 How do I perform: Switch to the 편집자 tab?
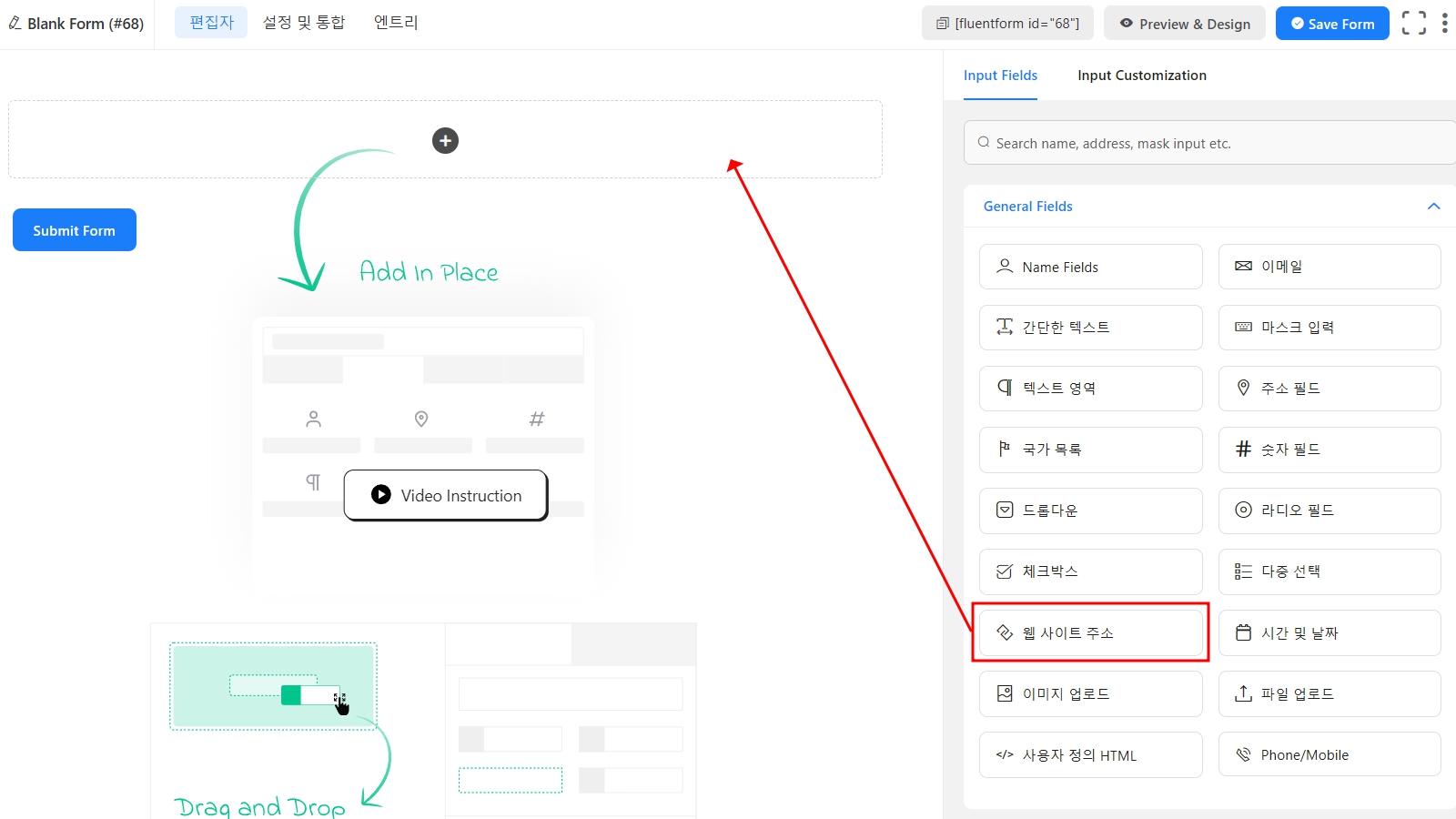click(211, 23)
